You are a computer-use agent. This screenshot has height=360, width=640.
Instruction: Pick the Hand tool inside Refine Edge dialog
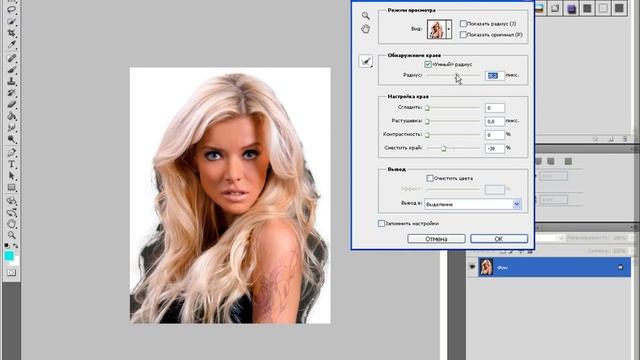tap(365, 29)
